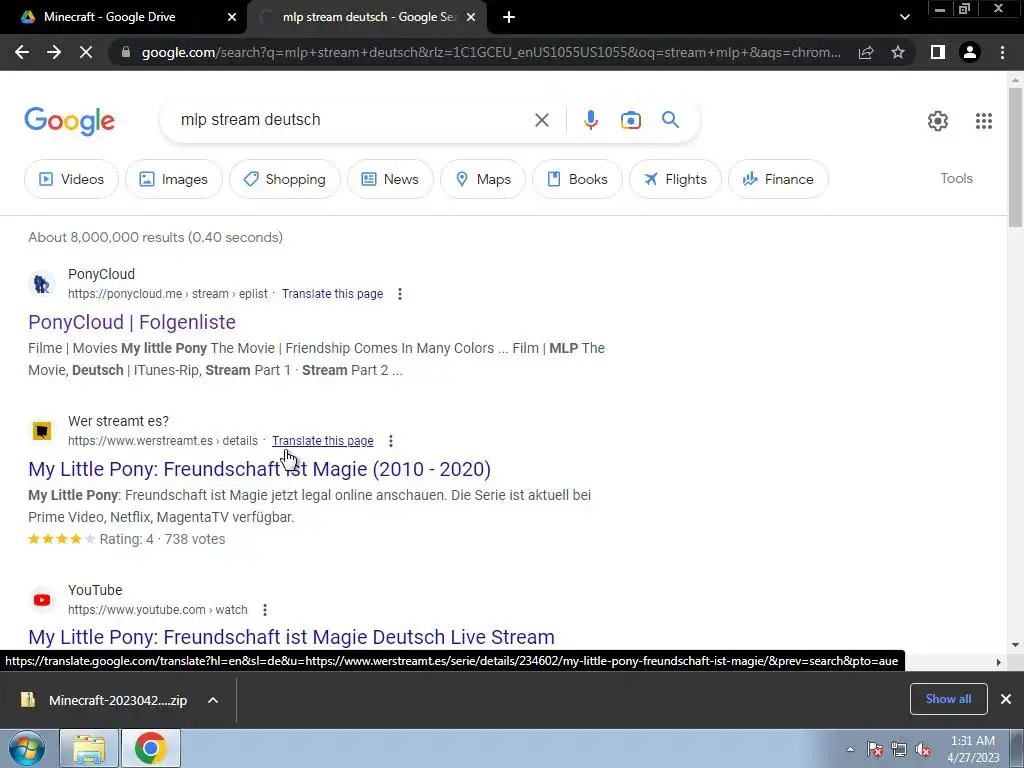
Task: Open the Chrome profile avatar
Action: [970, 52]
